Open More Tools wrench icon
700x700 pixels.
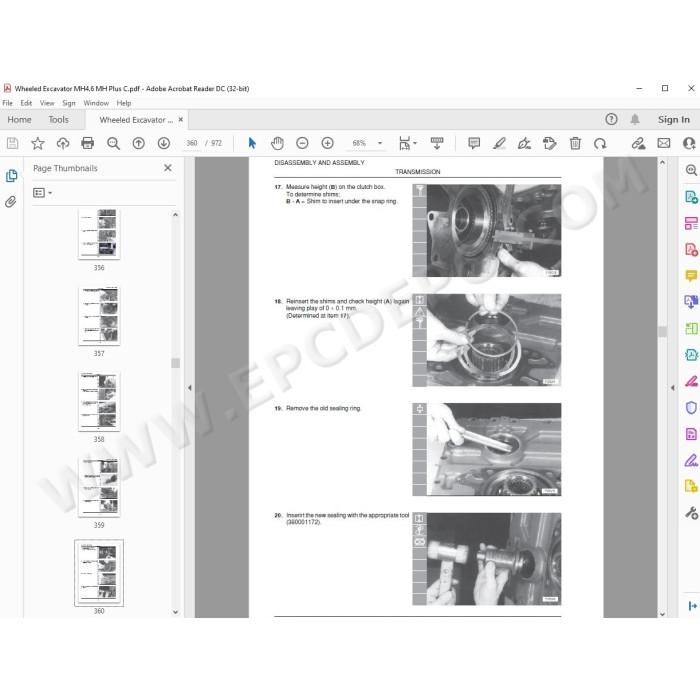coord(691,513)
